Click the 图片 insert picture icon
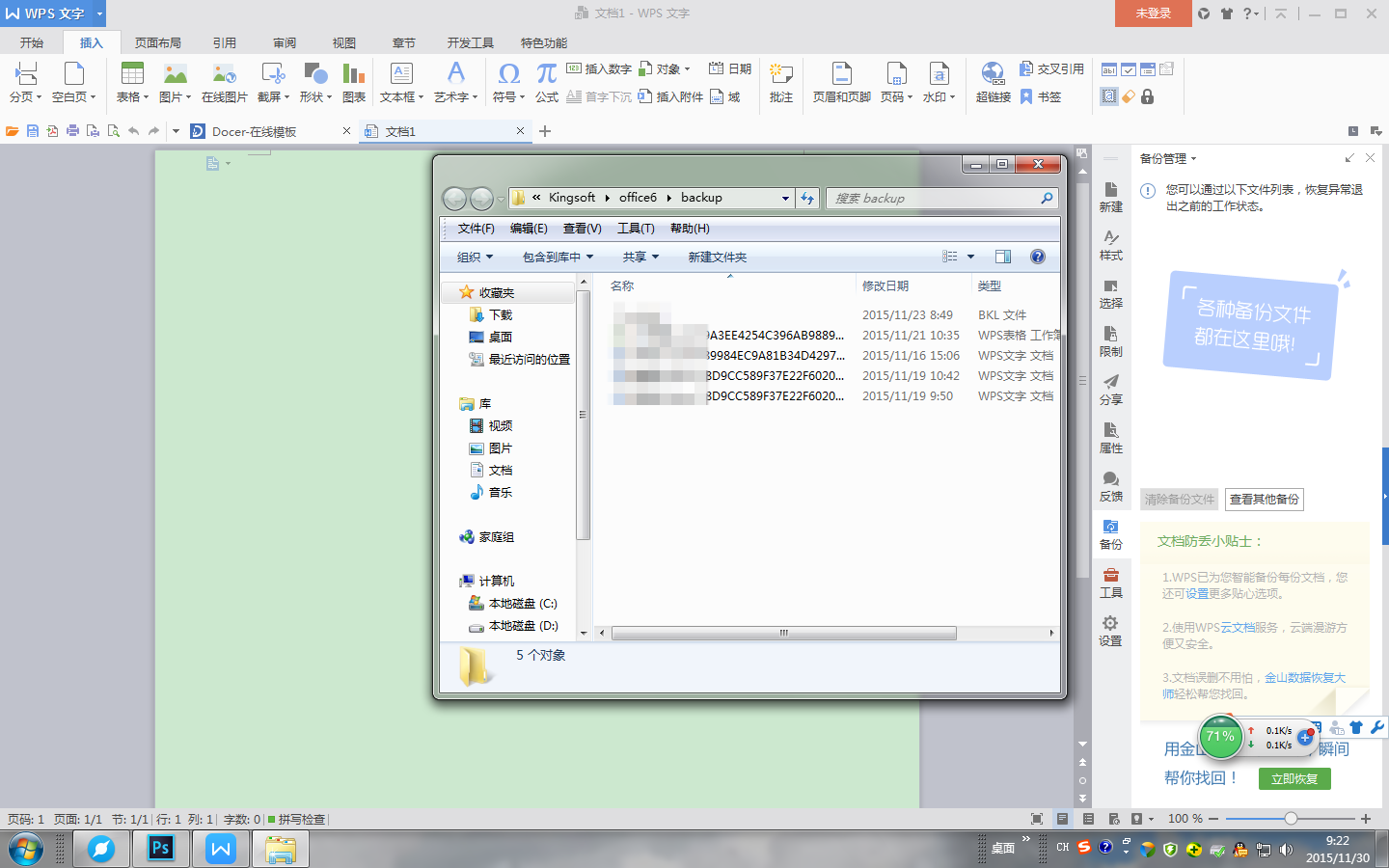 coord(175,74)
